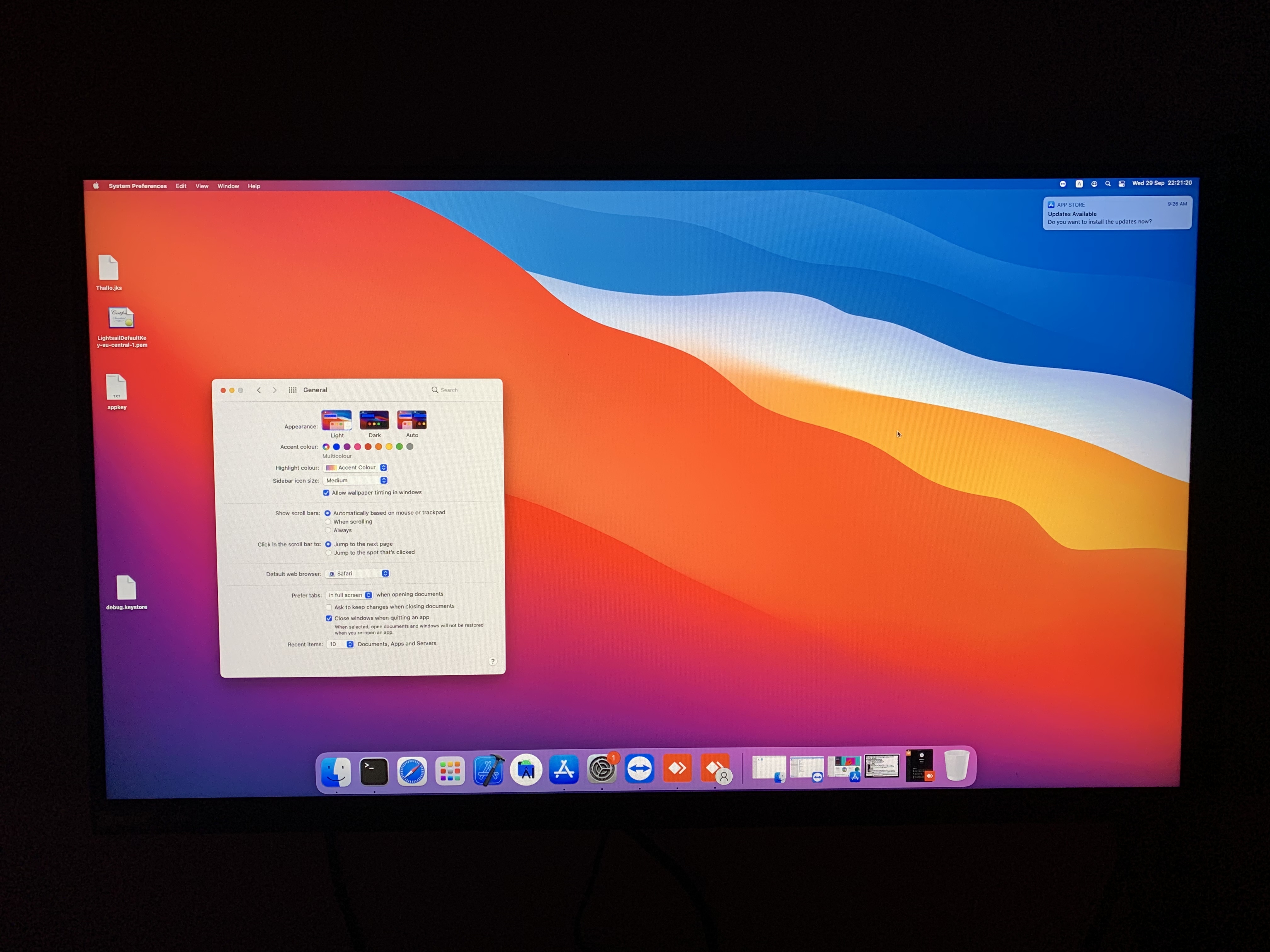Open Safari in the Dock
This screenshot has height=952, width=1270.
(x=412, y=771)
